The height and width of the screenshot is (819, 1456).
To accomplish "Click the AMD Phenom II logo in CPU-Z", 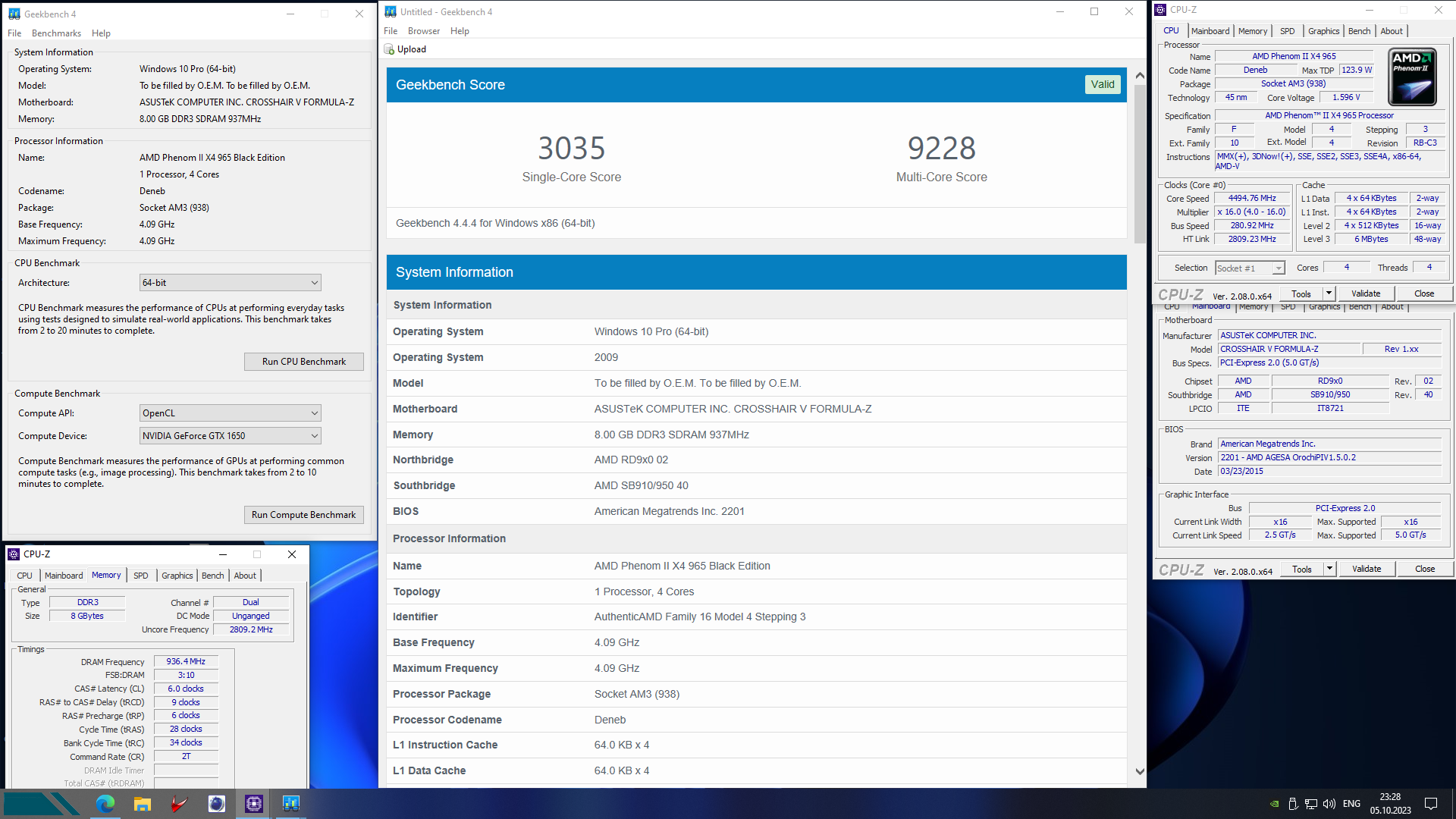I will [x=1412, y=77].
